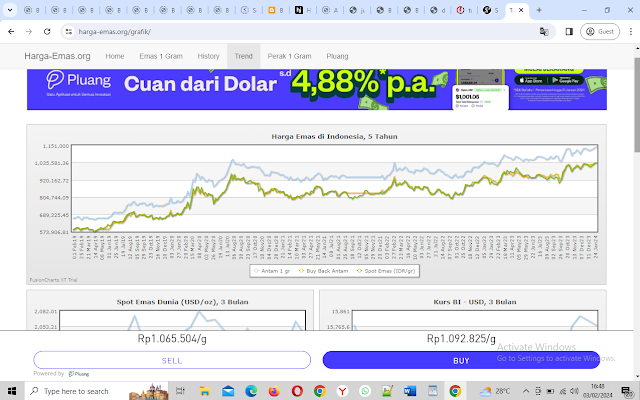Tap the App Store badge in banner
This screenshot has height=400, width=640.
(532, 80)
